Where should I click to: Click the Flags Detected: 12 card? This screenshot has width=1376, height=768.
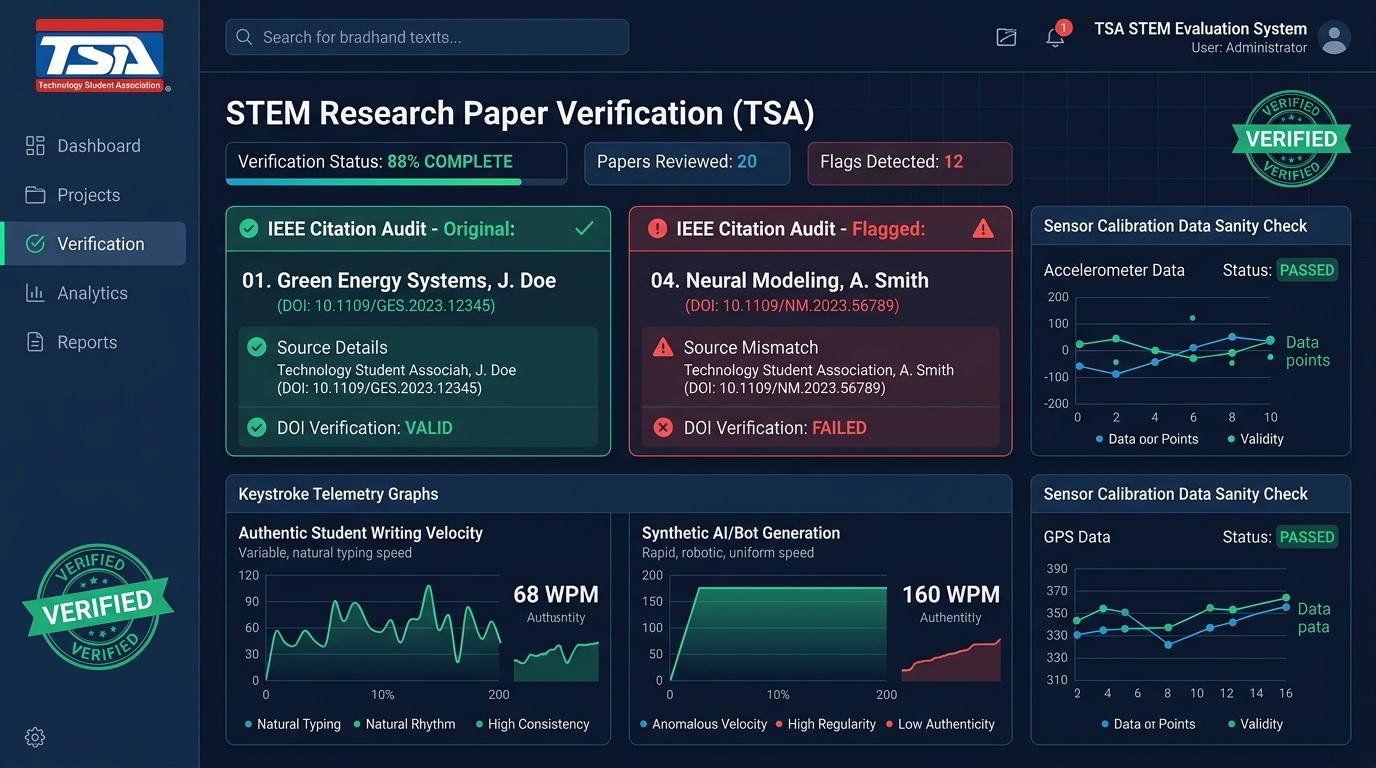coord(910,164)
